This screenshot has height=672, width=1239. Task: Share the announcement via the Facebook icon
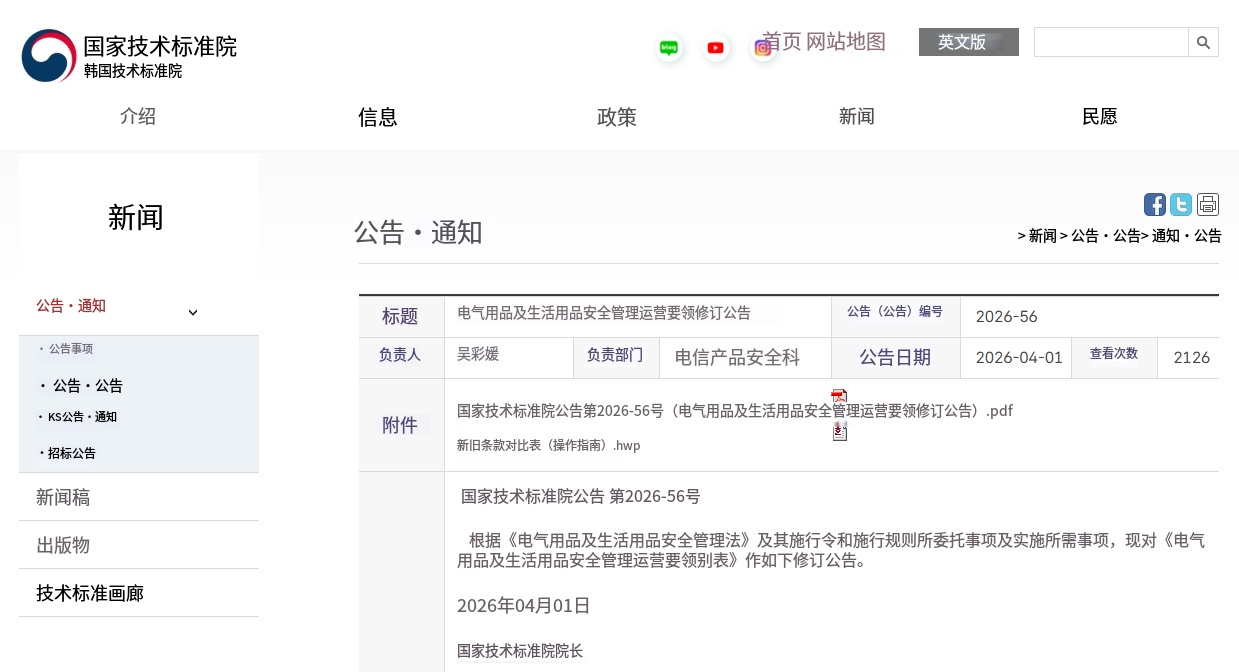[1154, 204]
